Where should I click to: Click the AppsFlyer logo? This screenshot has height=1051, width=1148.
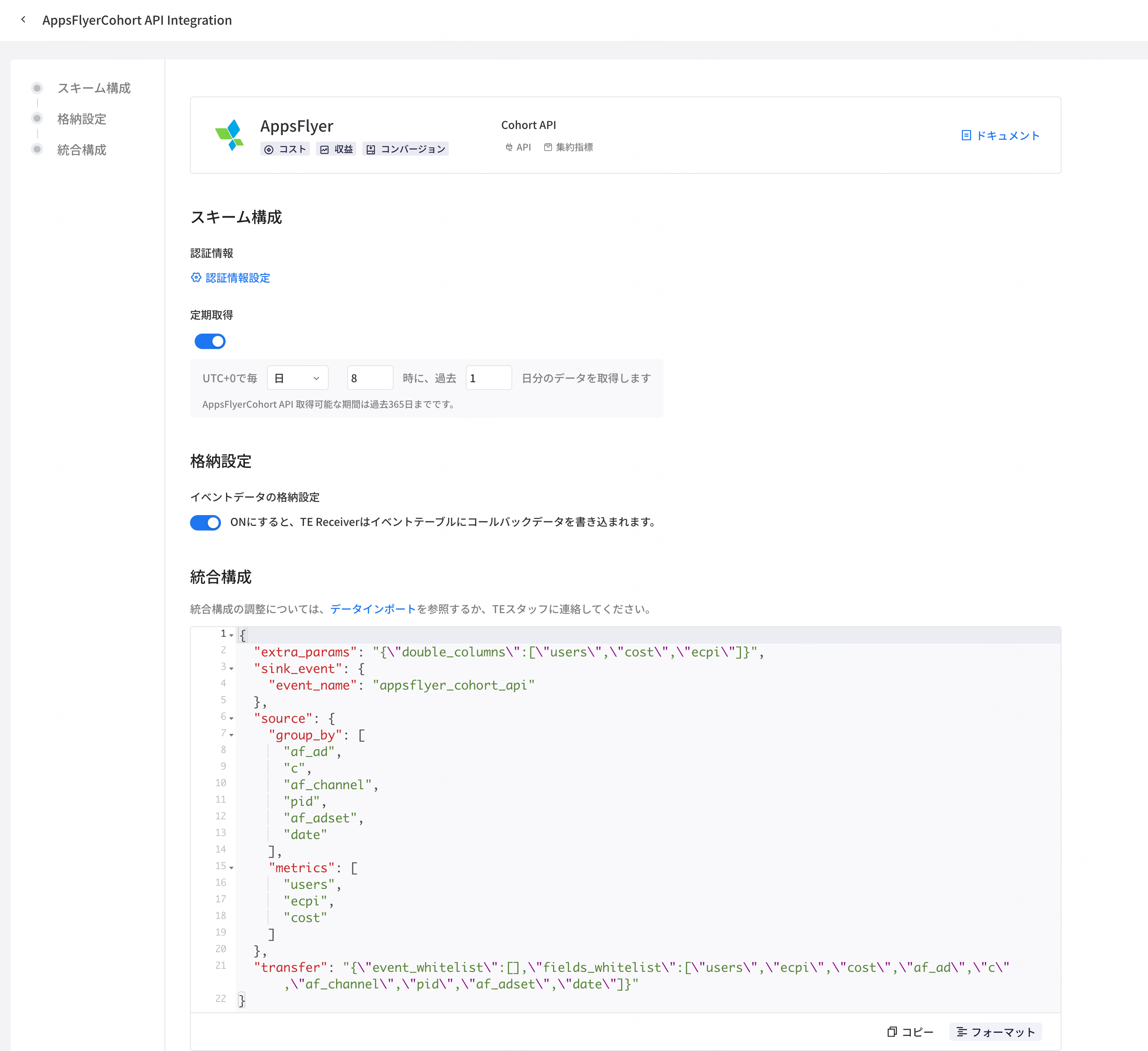click(x=229, y=135)
